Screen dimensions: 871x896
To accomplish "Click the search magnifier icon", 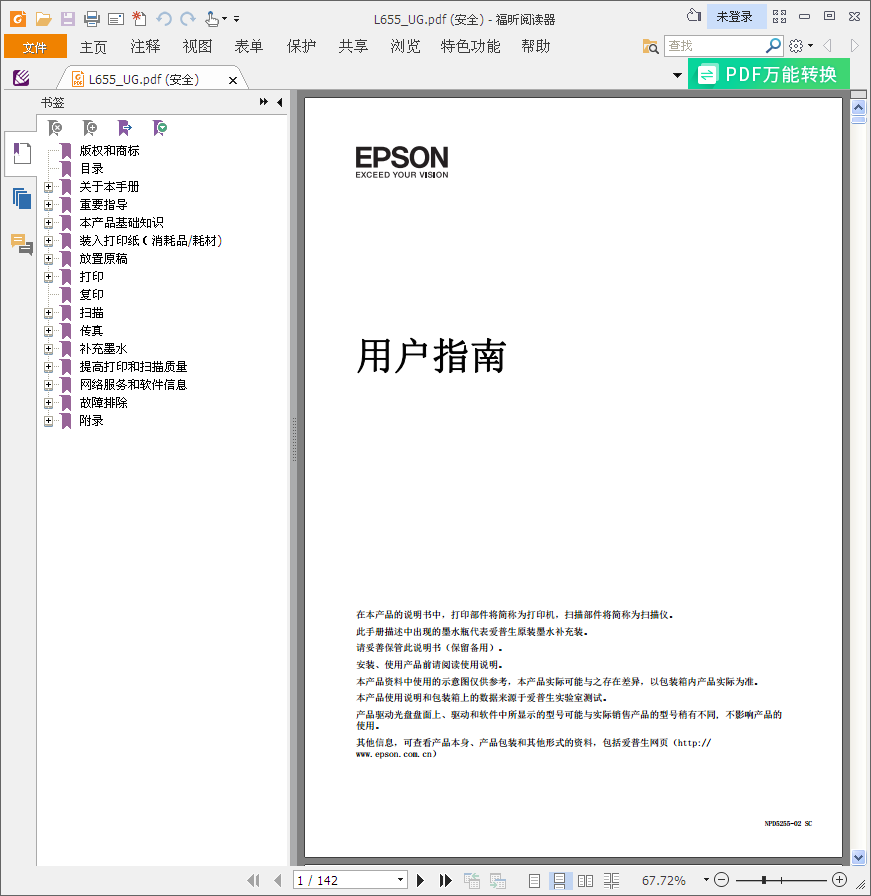I will (773, 45).
